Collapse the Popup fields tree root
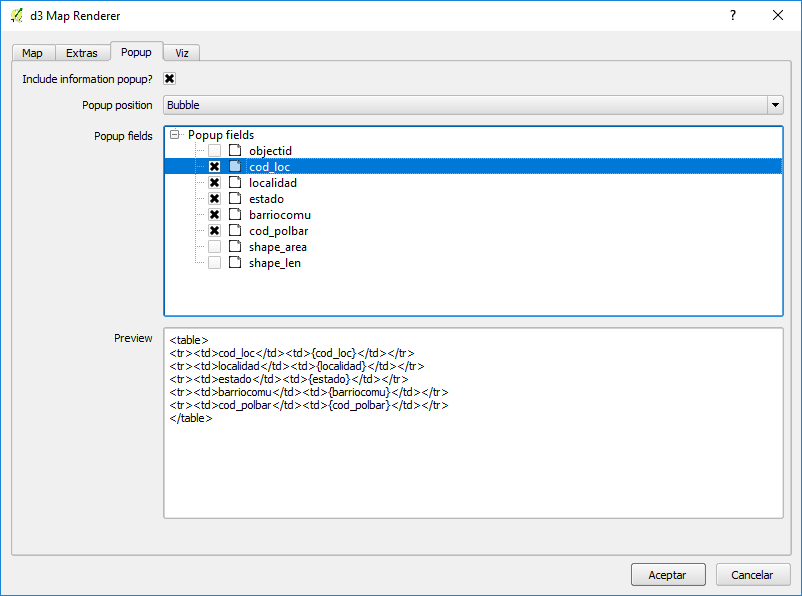Screen dimensions: 802x596 click(175, 135)
